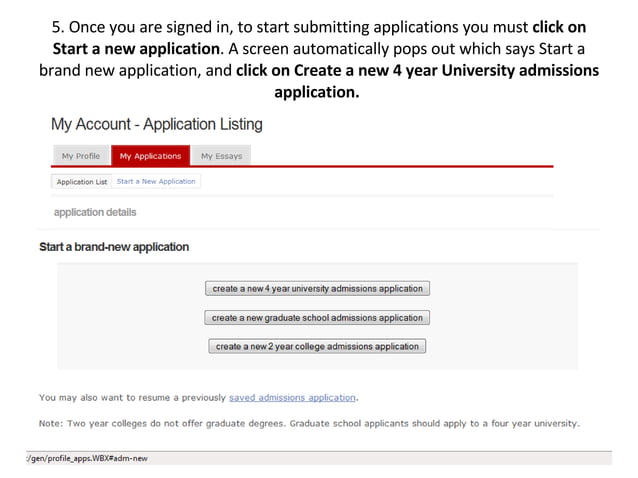
Task: Select the My Applications tab
Action: (150, 156)
